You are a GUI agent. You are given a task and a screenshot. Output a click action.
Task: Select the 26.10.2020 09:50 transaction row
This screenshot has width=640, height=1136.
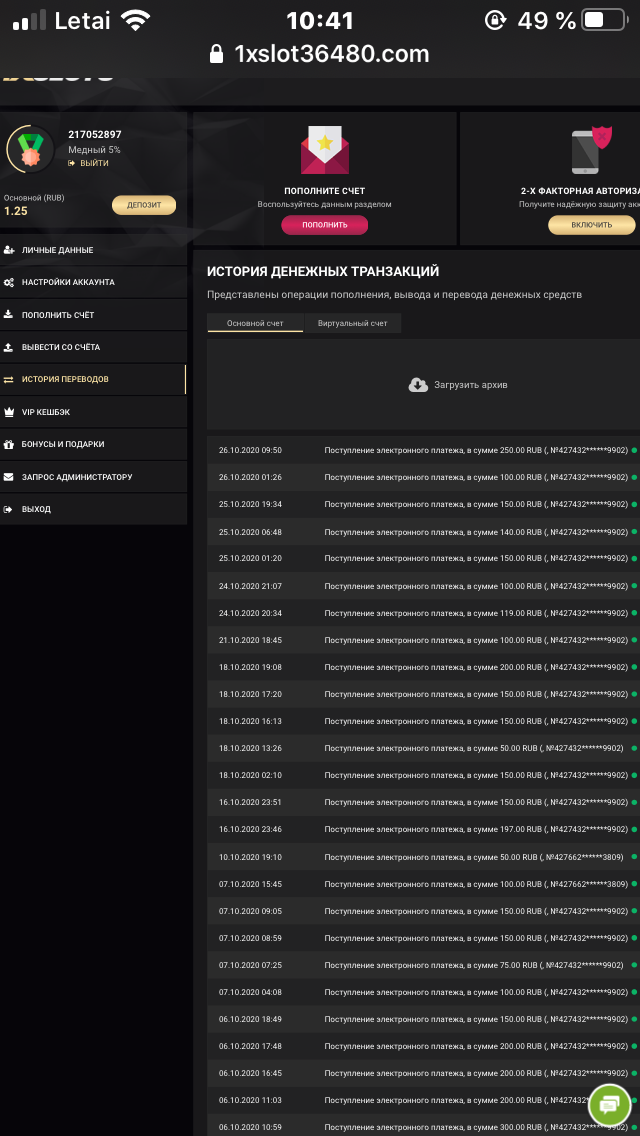point(420,450)
